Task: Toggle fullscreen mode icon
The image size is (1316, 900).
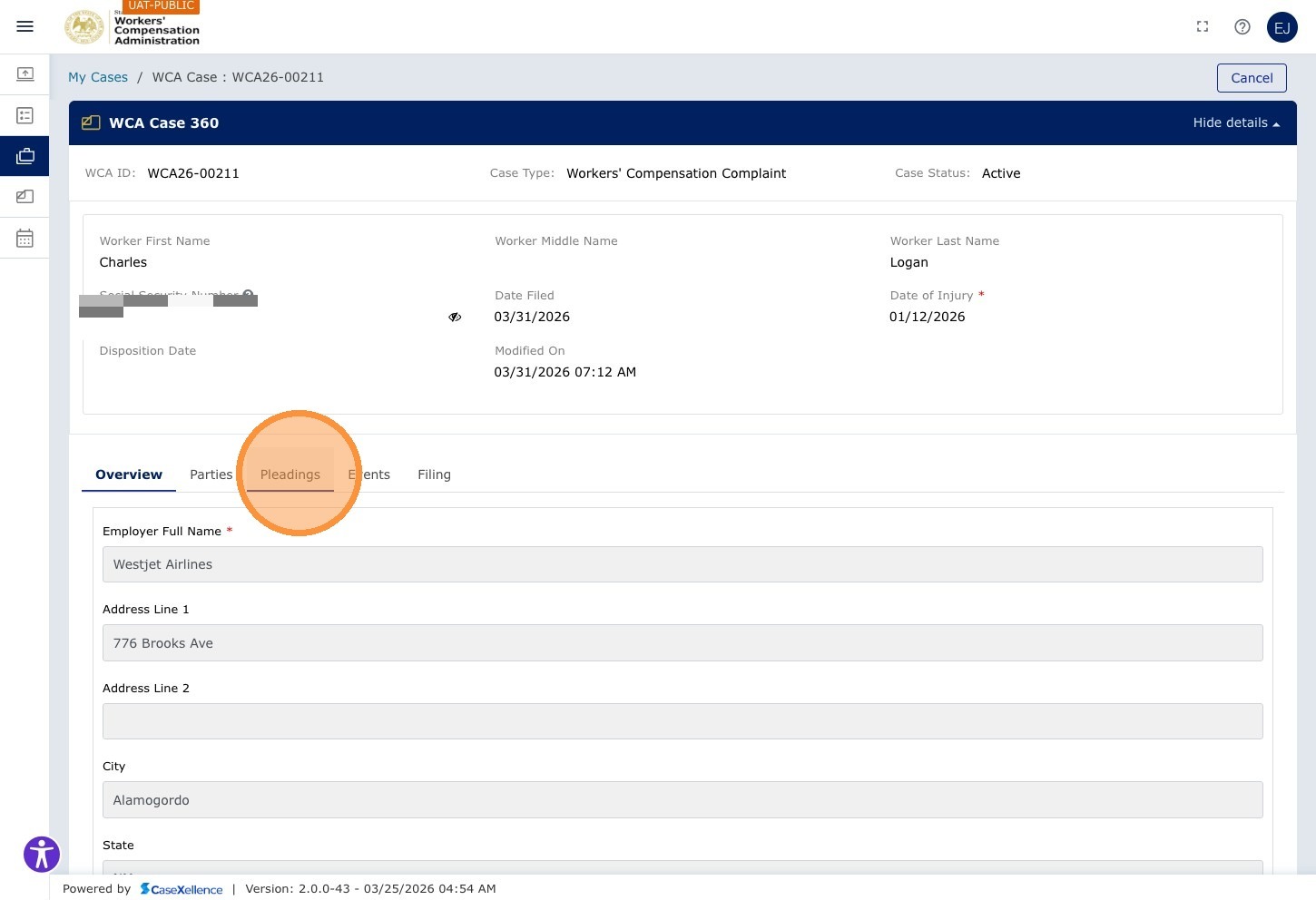Action: coord(1203,27)
